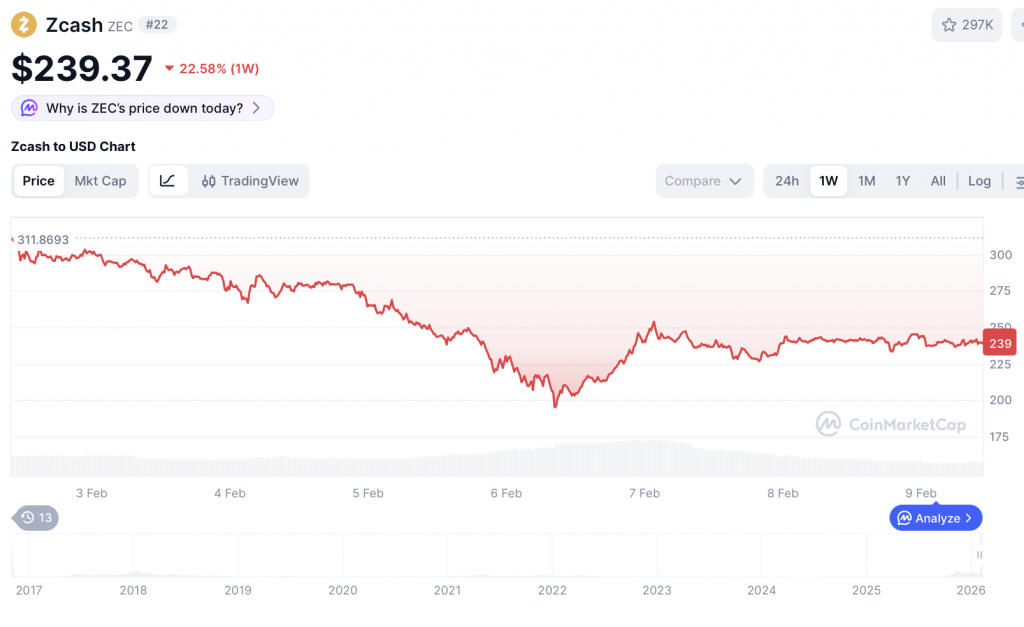
Task: Show All-time price history
Action: point(938,181)
